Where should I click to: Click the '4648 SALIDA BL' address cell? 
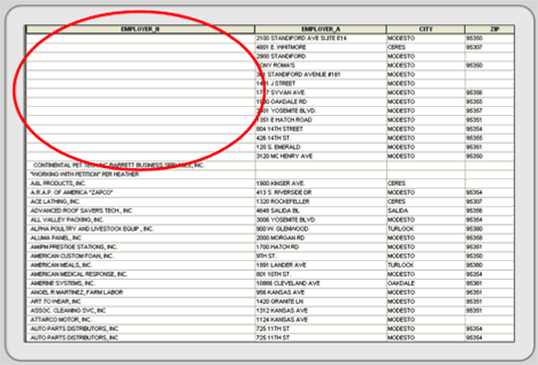coord(320,211)
